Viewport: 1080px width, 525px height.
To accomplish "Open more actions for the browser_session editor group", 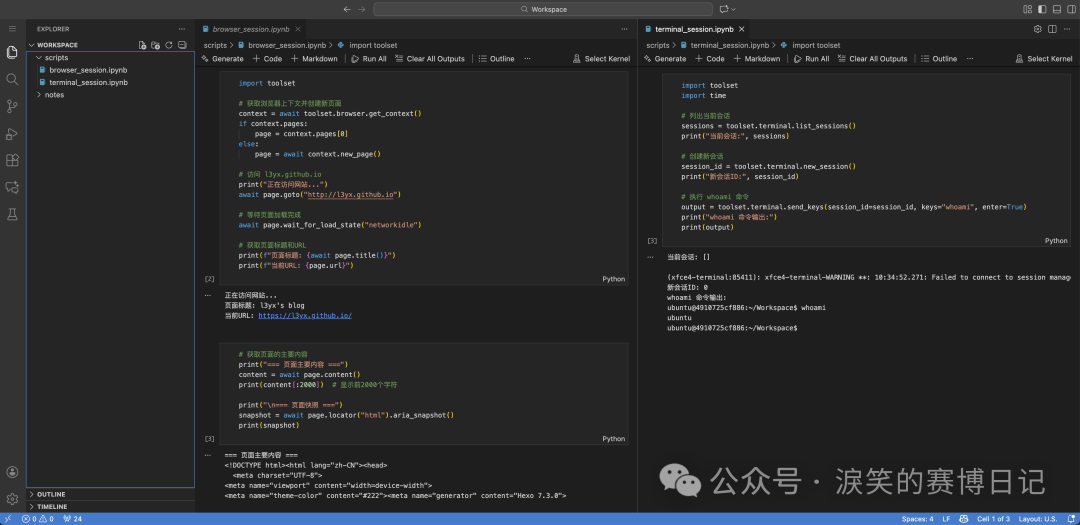I will coord(624,29).
